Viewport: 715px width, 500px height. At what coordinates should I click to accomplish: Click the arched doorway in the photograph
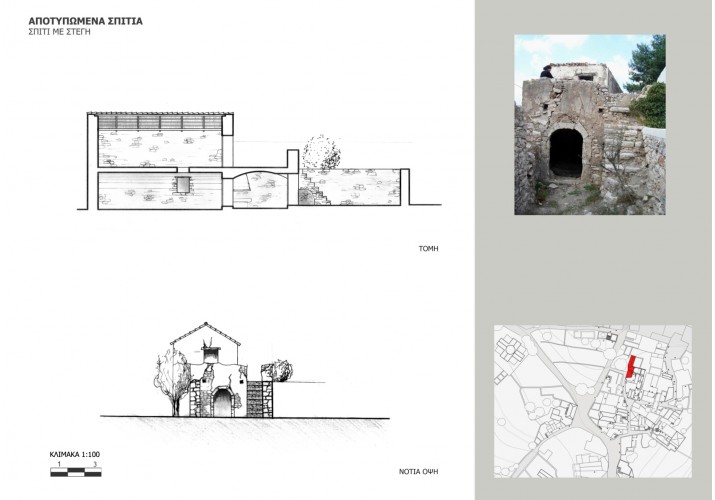[566, 154]
